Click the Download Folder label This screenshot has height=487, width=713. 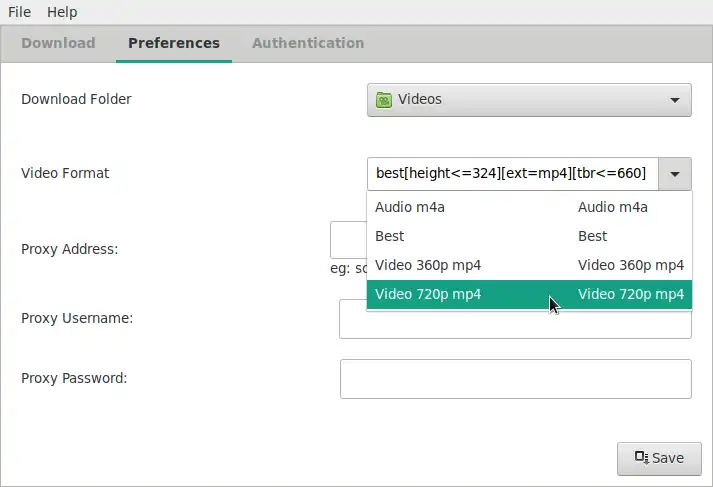(x=76, y=99)
